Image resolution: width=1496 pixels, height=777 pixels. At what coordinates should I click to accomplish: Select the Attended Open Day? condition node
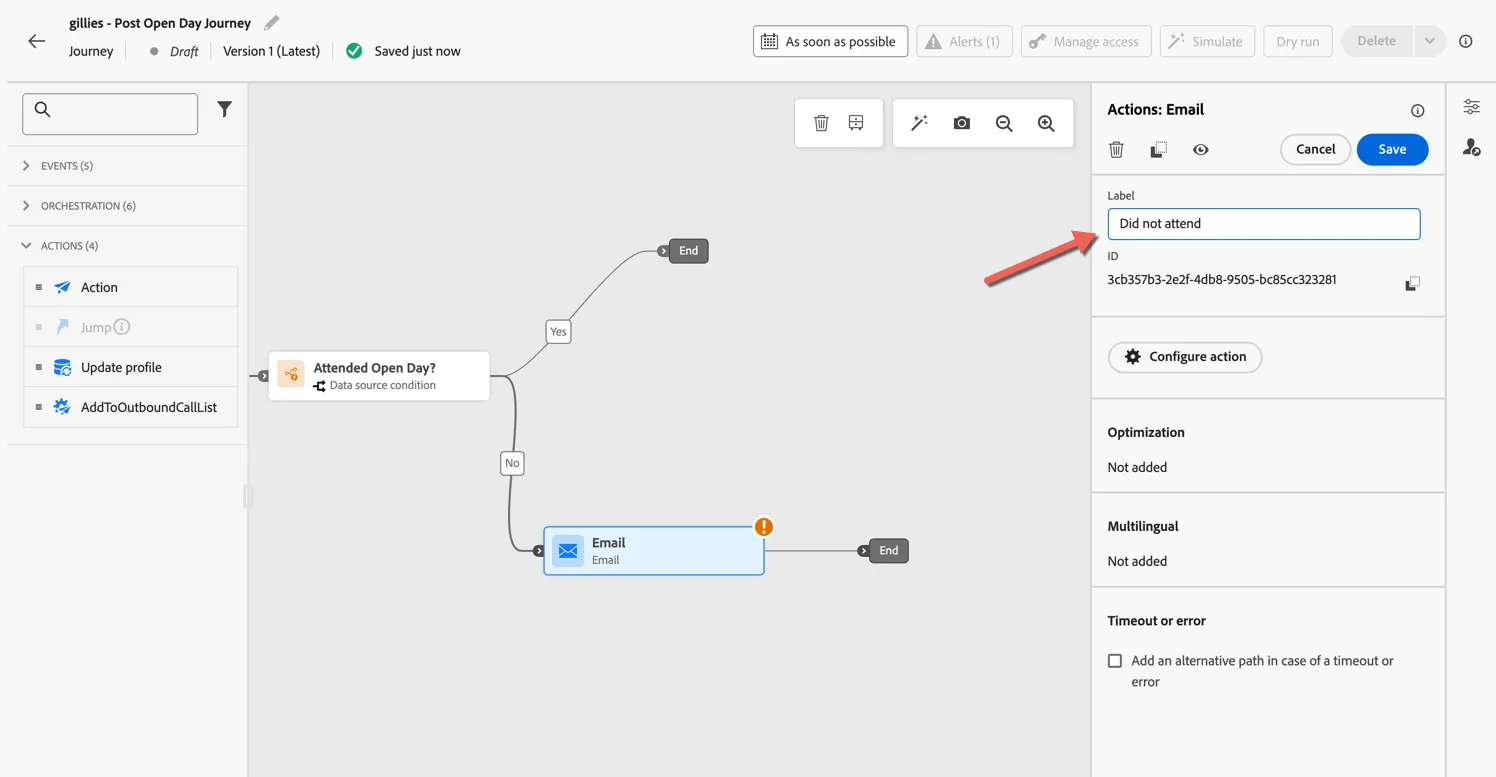(379, 376)
